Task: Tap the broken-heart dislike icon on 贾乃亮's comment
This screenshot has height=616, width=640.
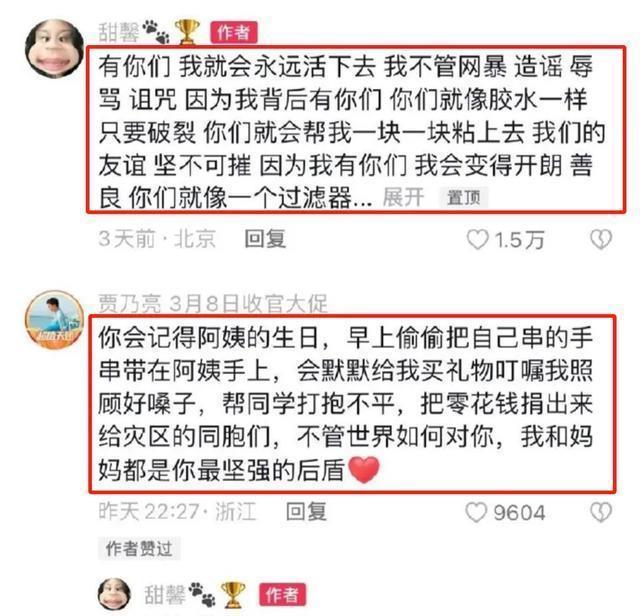Action: point(601,512)
